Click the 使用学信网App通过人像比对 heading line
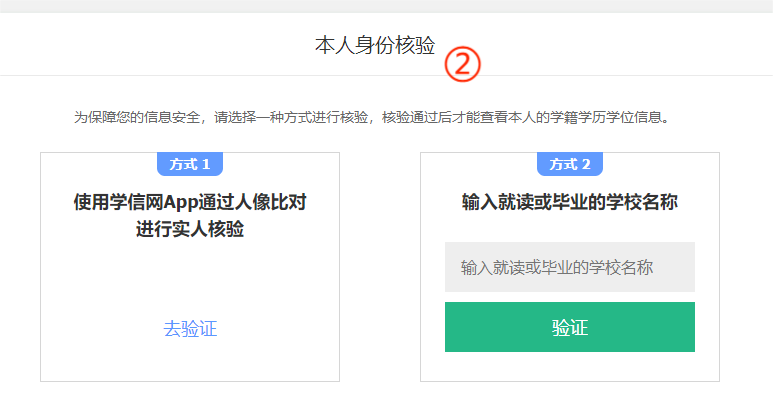 coord(190,202)
